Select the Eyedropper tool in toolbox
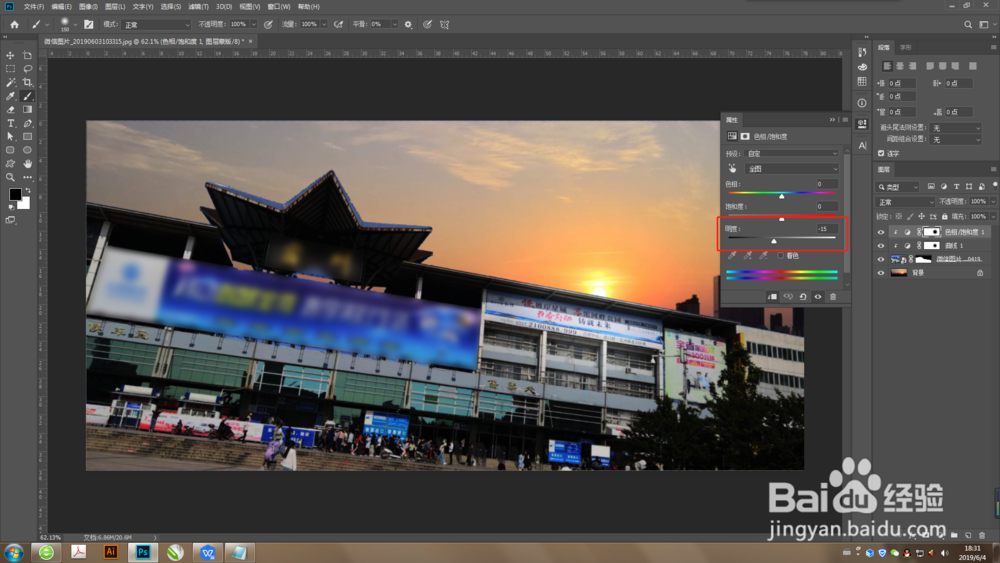This screenshot has height=563, width=1000. (x=10, y=96)
